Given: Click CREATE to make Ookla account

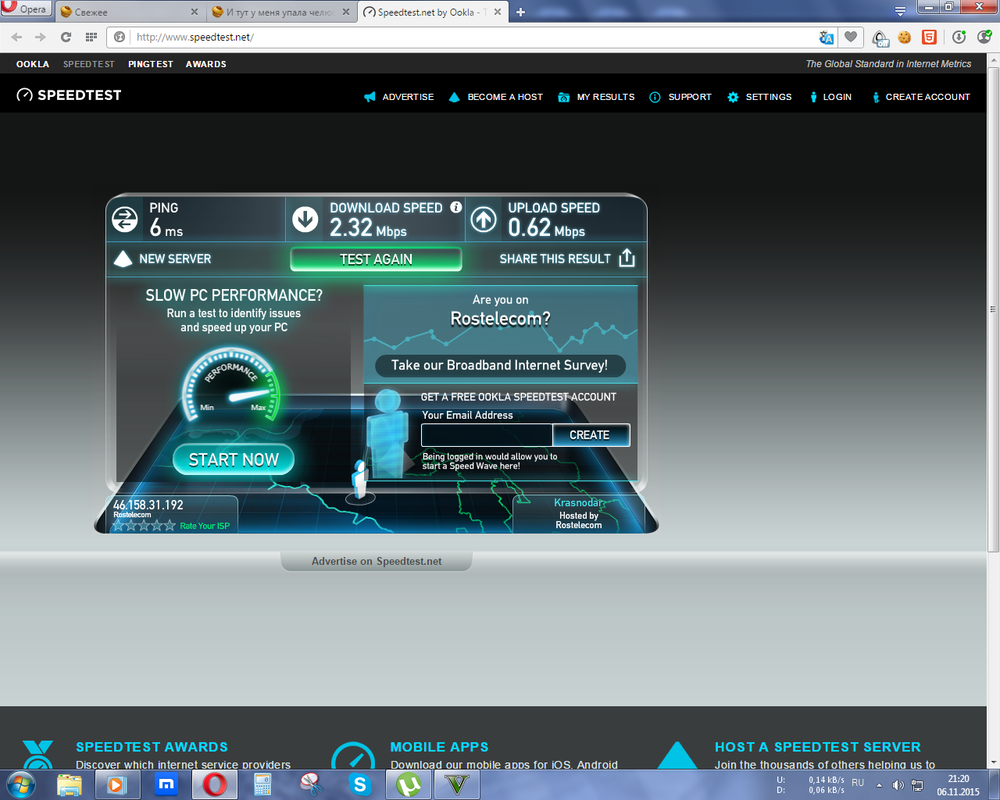Looking at the screenshot, I should tap(590, 435).
